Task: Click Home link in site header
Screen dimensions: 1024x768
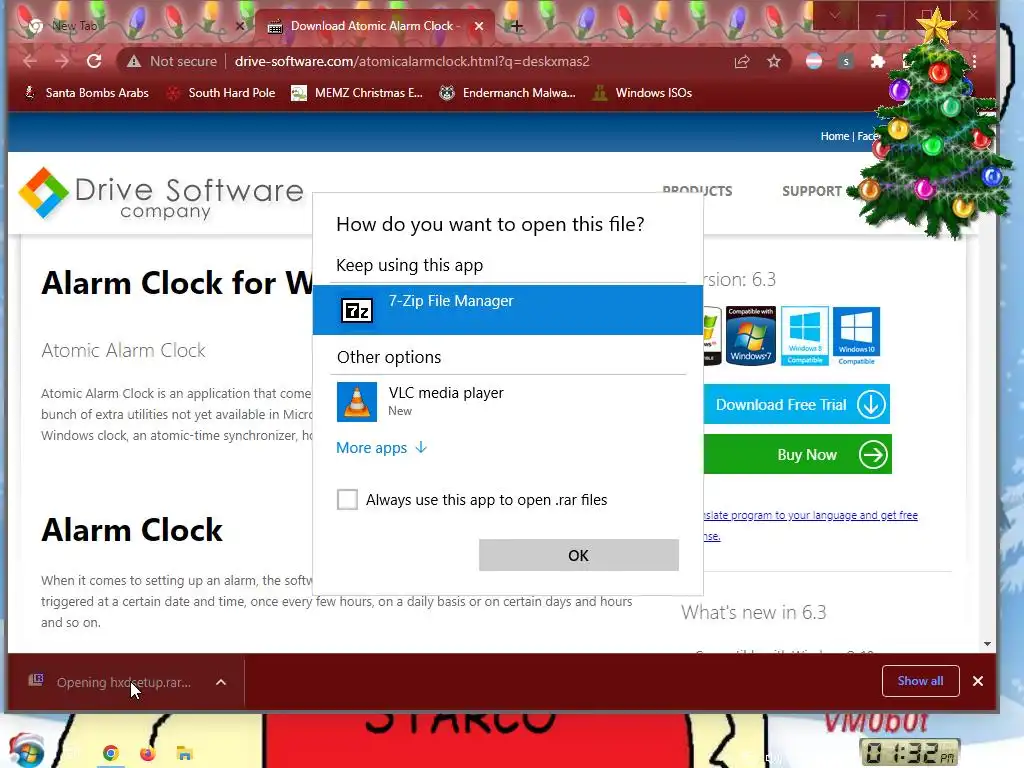Action: (x=835, y=136)
